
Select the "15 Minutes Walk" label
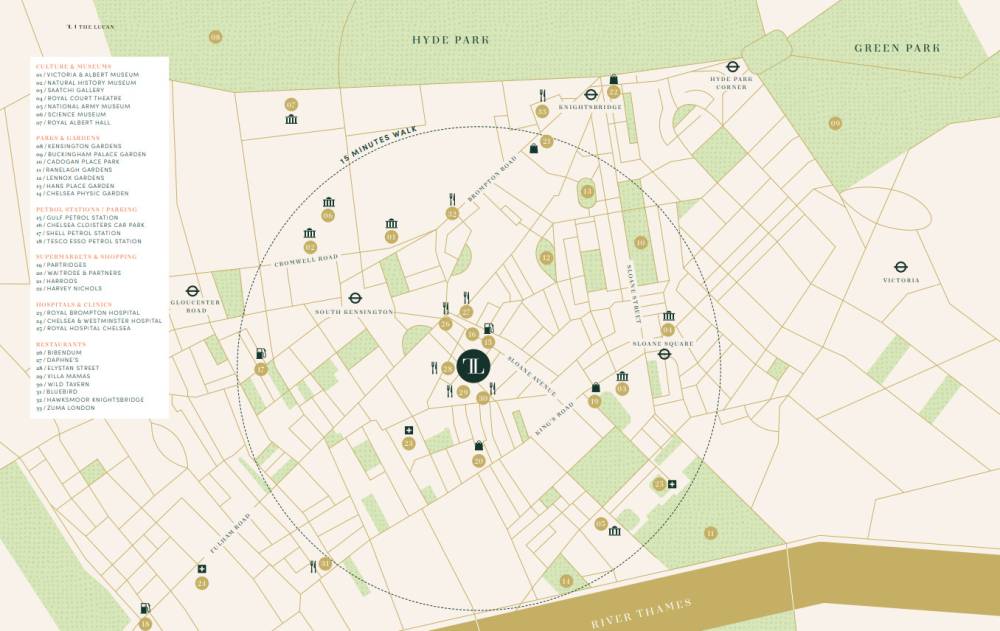point(378,145)
